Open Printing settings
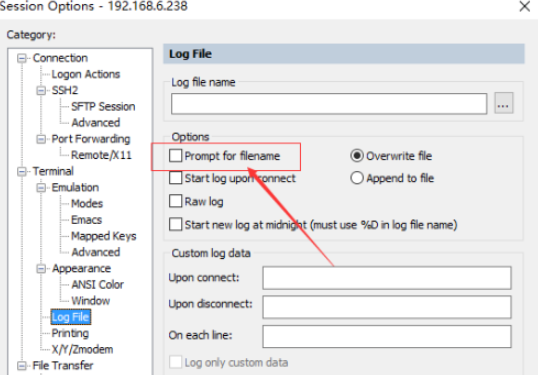 (70, 333)
